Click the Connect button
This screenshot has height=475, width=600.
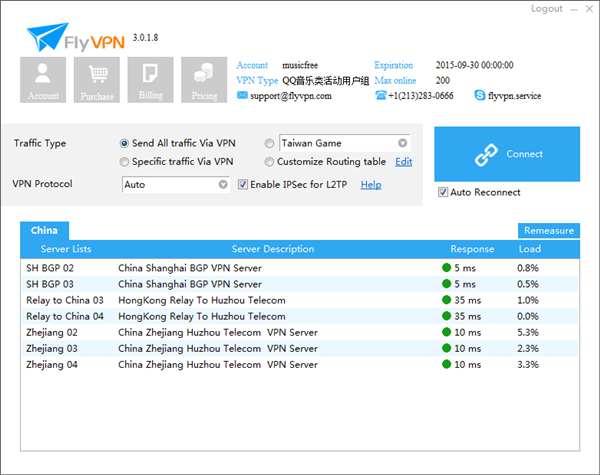(507, 154)
